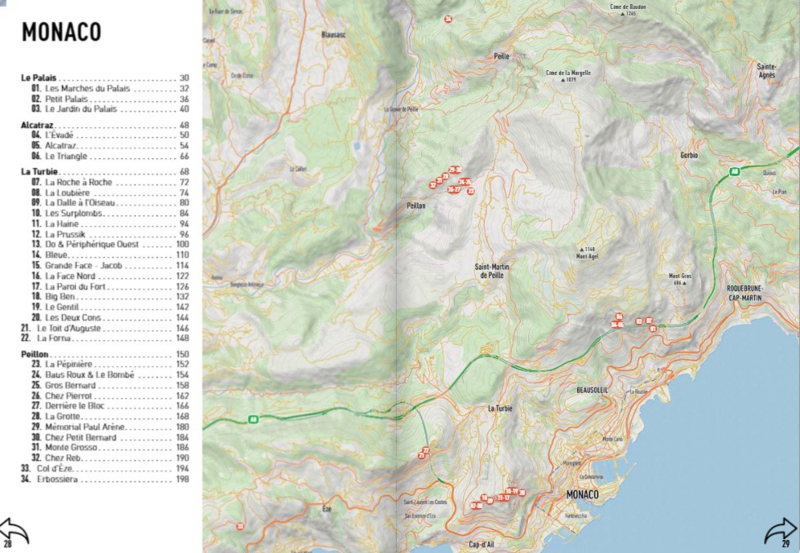
Task: Click red map marker 23 near Peillon
Action: click(471, 191)
